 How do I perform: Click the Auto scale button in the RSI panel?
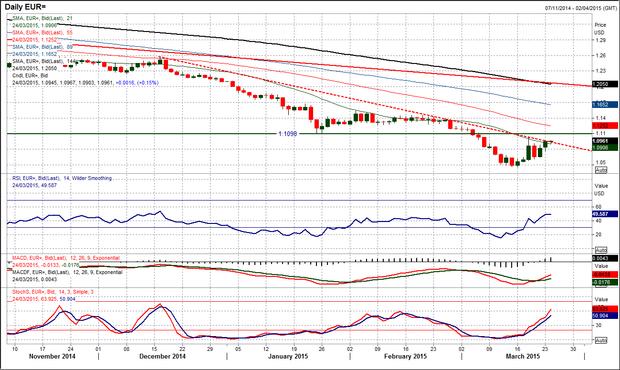point(601,250)
